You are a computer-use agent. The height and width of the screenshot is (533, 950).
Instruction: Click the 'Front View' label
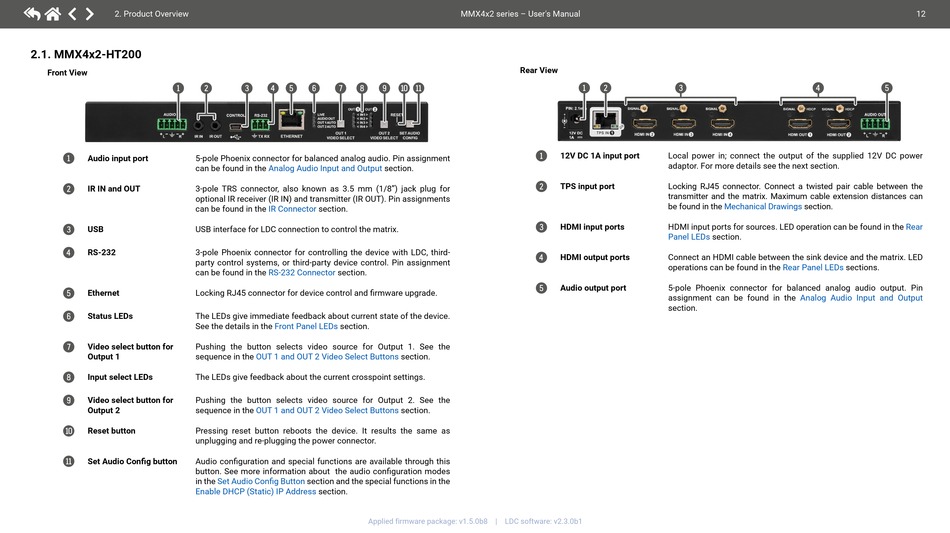pos(67,73)
